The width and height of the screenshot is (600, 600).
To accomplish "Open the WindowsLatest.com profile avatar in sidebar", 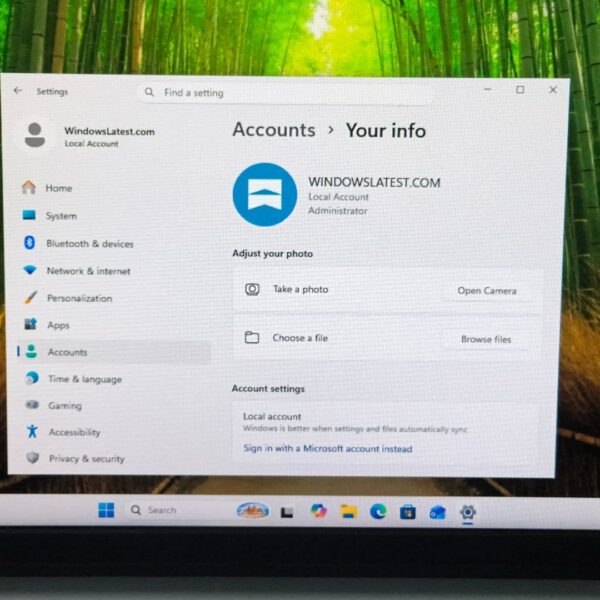I will (35, 135).
